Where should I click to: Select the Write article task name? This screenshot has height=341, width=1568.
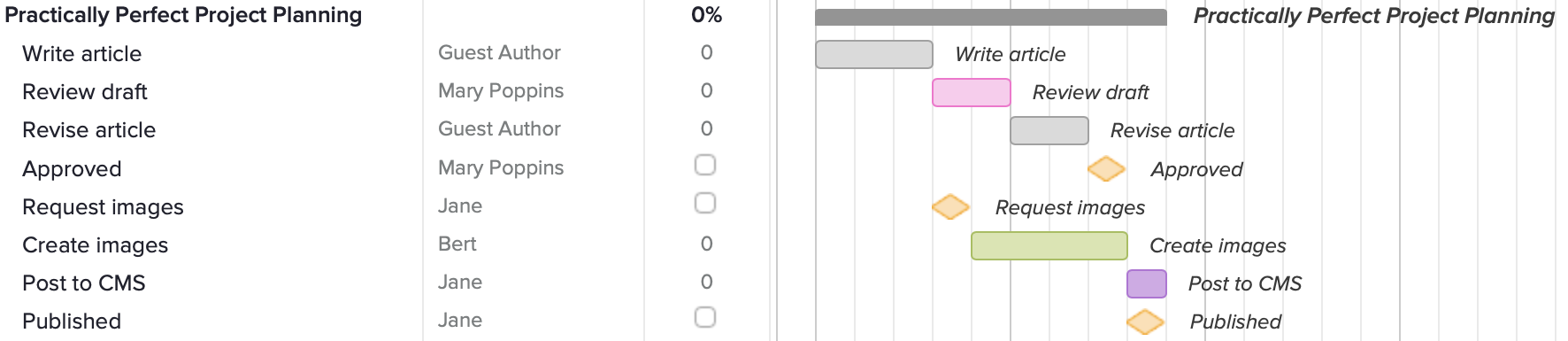[x=82, y=54]
